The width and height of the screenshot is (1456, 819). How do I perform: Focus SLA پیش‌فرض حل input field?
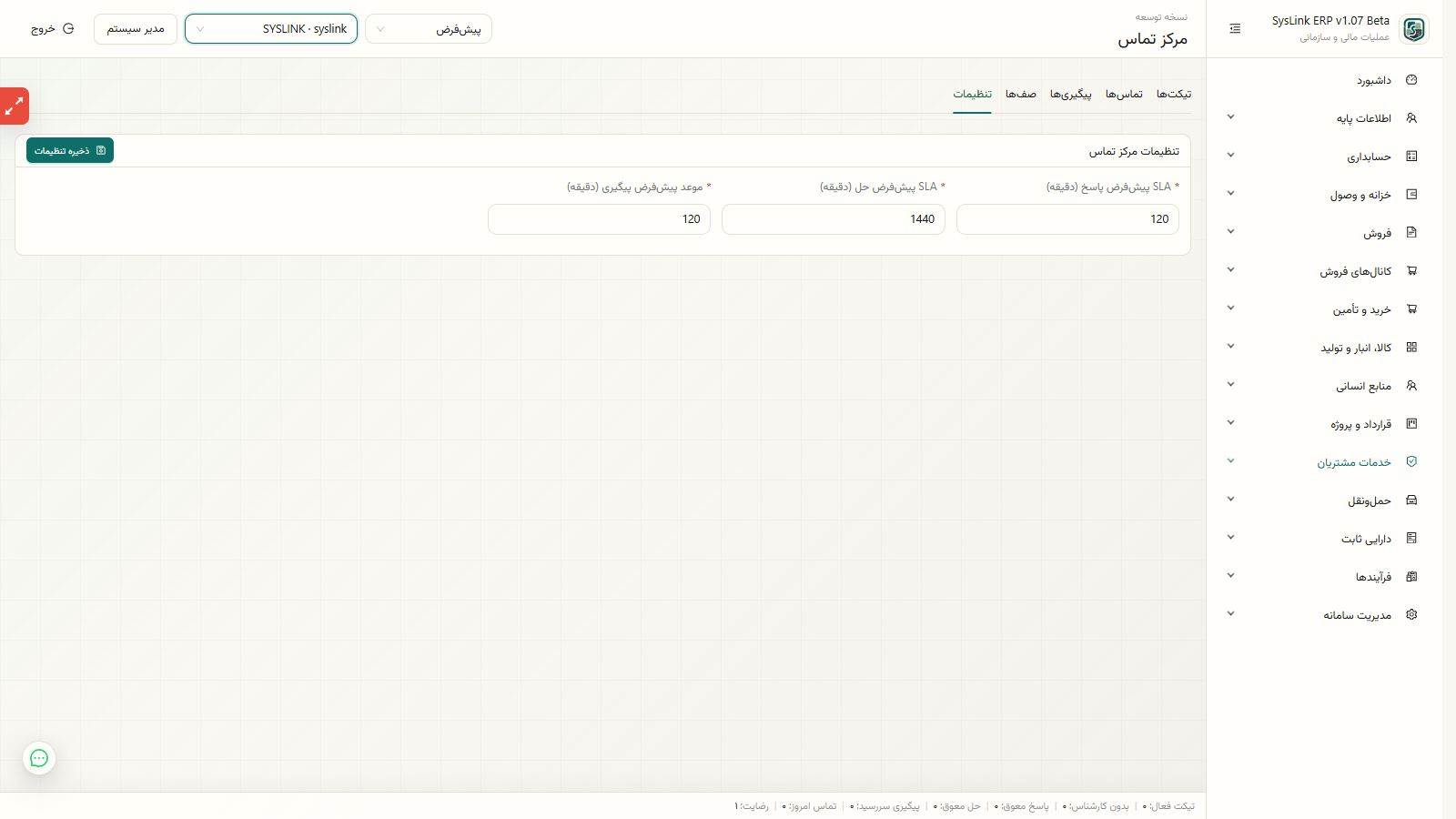click(834, 219)
